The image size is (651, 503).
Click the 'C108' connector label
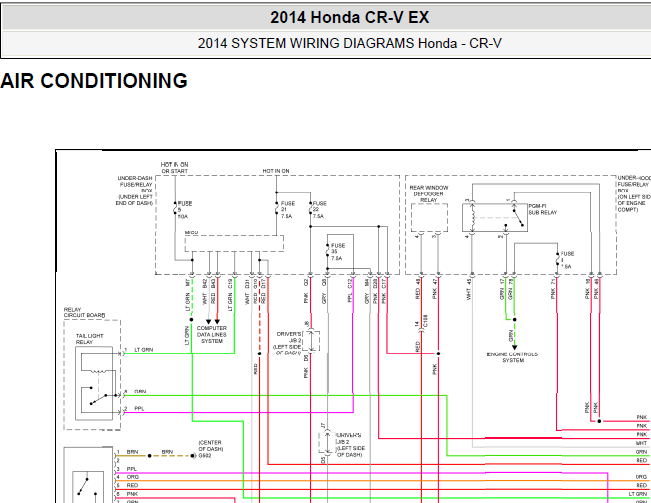425,321
